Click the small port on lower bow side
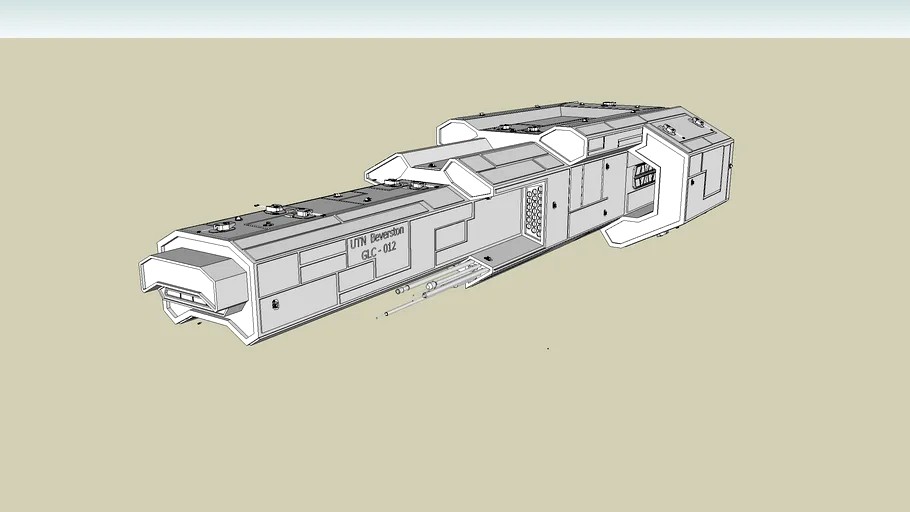This screenshot has height=512, width=910. pyautogui.click(x=276, y=303)
